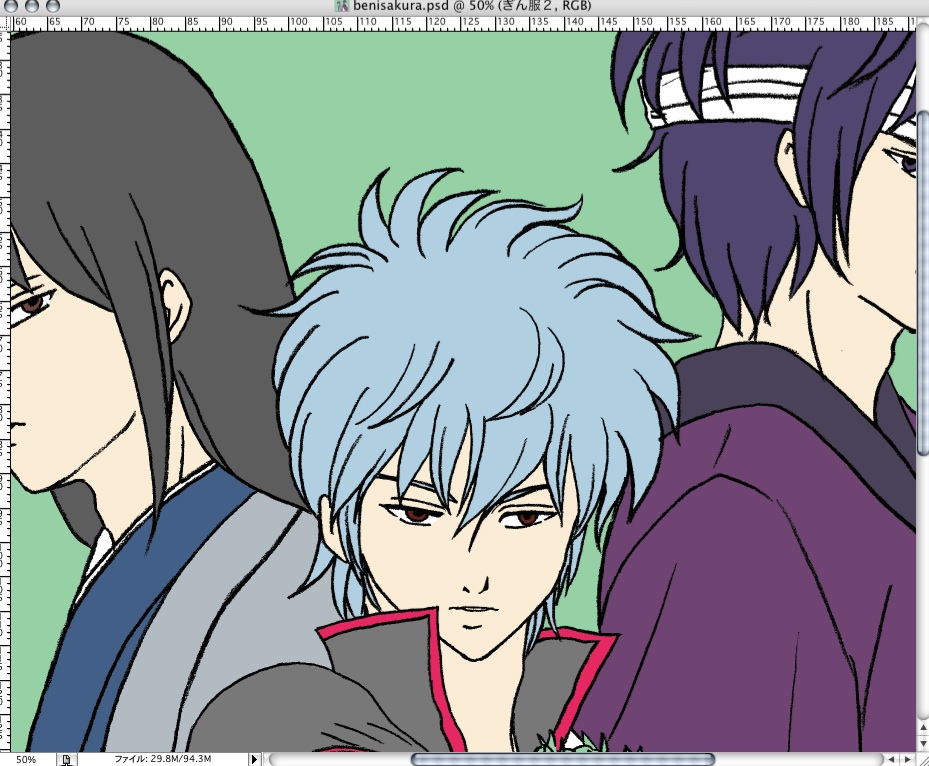Click the ruler origin corner box
The height and width of the screenshot is (766, 929).
5,23
